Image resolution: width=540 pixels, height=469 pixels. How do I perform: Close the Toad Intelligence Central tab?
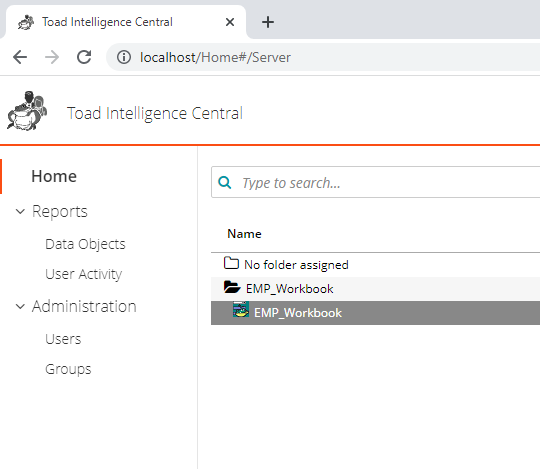pyautogui.click(x=230, y=22)
